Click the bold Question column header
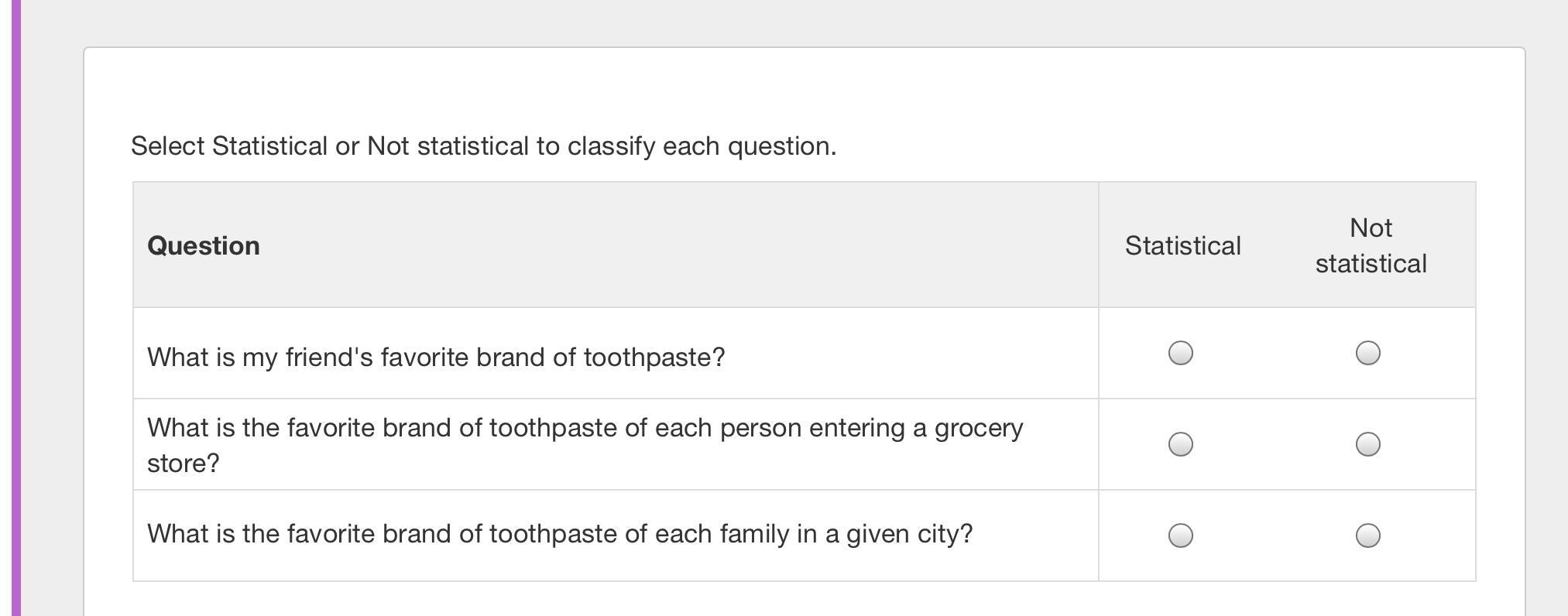Viewport: 1568px width, 616px height. [204, 246]
